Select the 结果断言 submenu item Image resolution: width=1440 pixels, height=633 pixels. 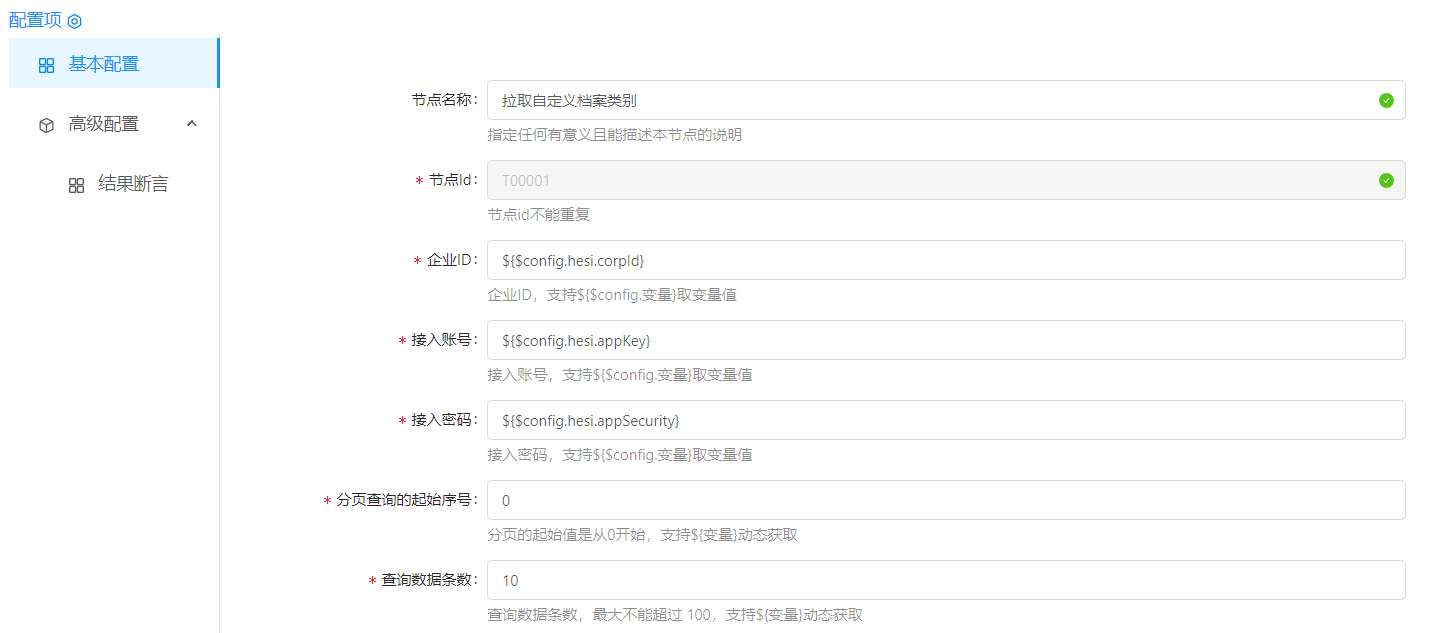(133, 184)
